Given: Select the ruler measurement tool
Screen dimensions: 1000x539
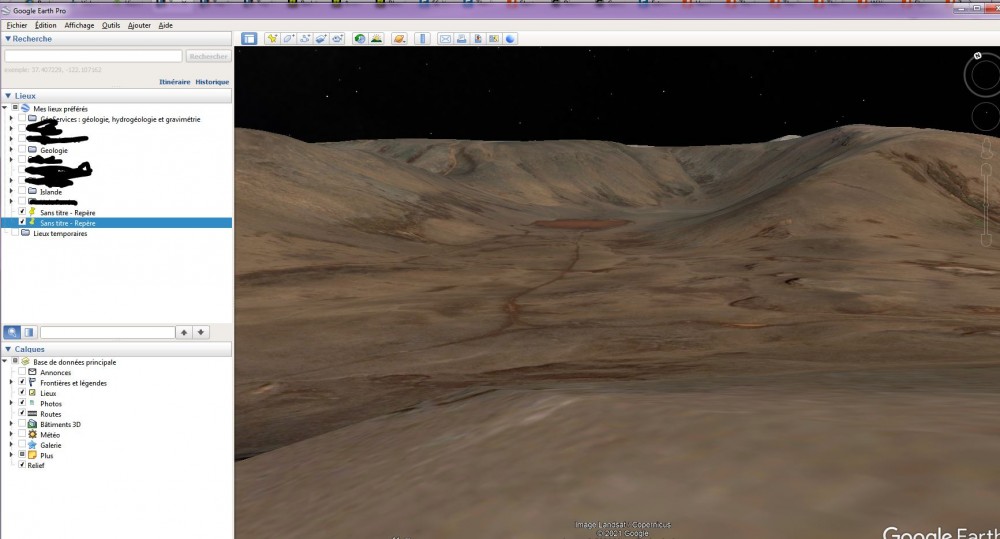Looking at the screenshot, I should [x=422, y=39].
